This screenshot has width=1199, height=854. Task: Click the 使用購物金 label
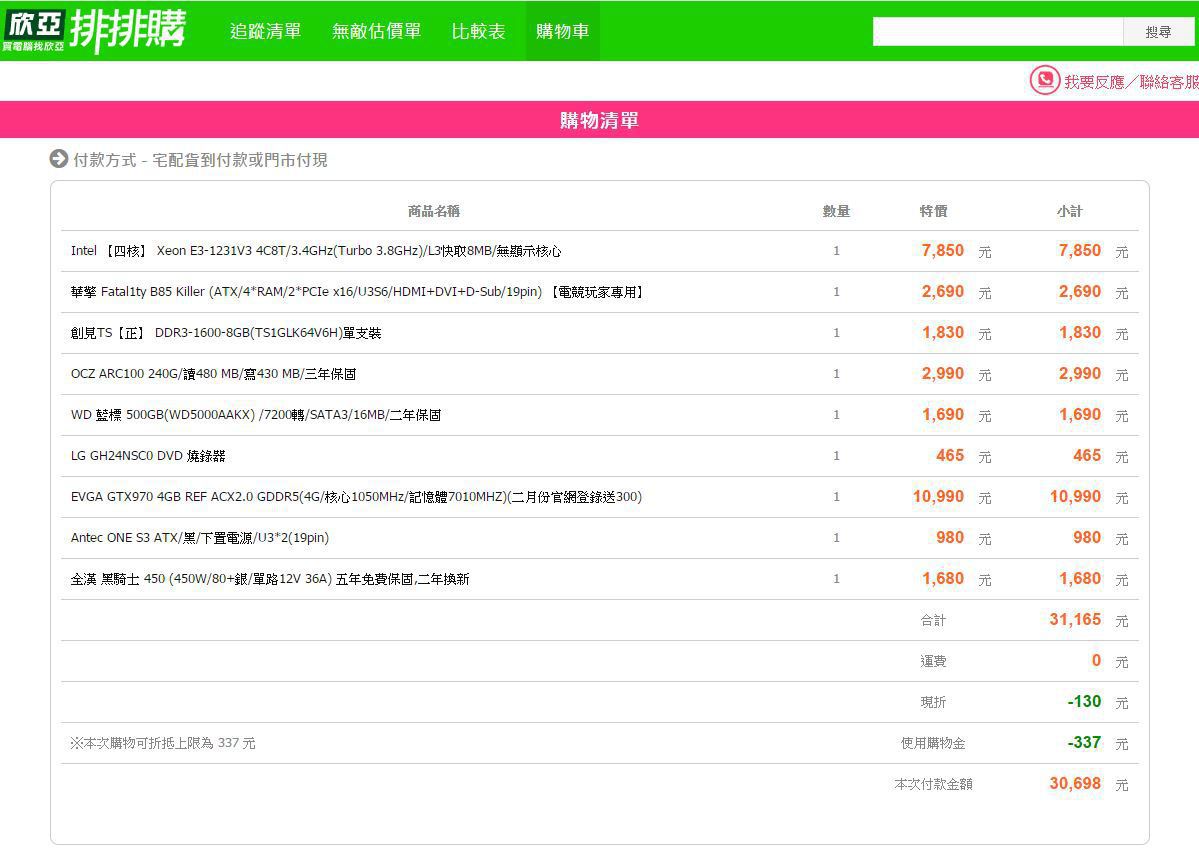pyautogui.click(x=933, y=743)
